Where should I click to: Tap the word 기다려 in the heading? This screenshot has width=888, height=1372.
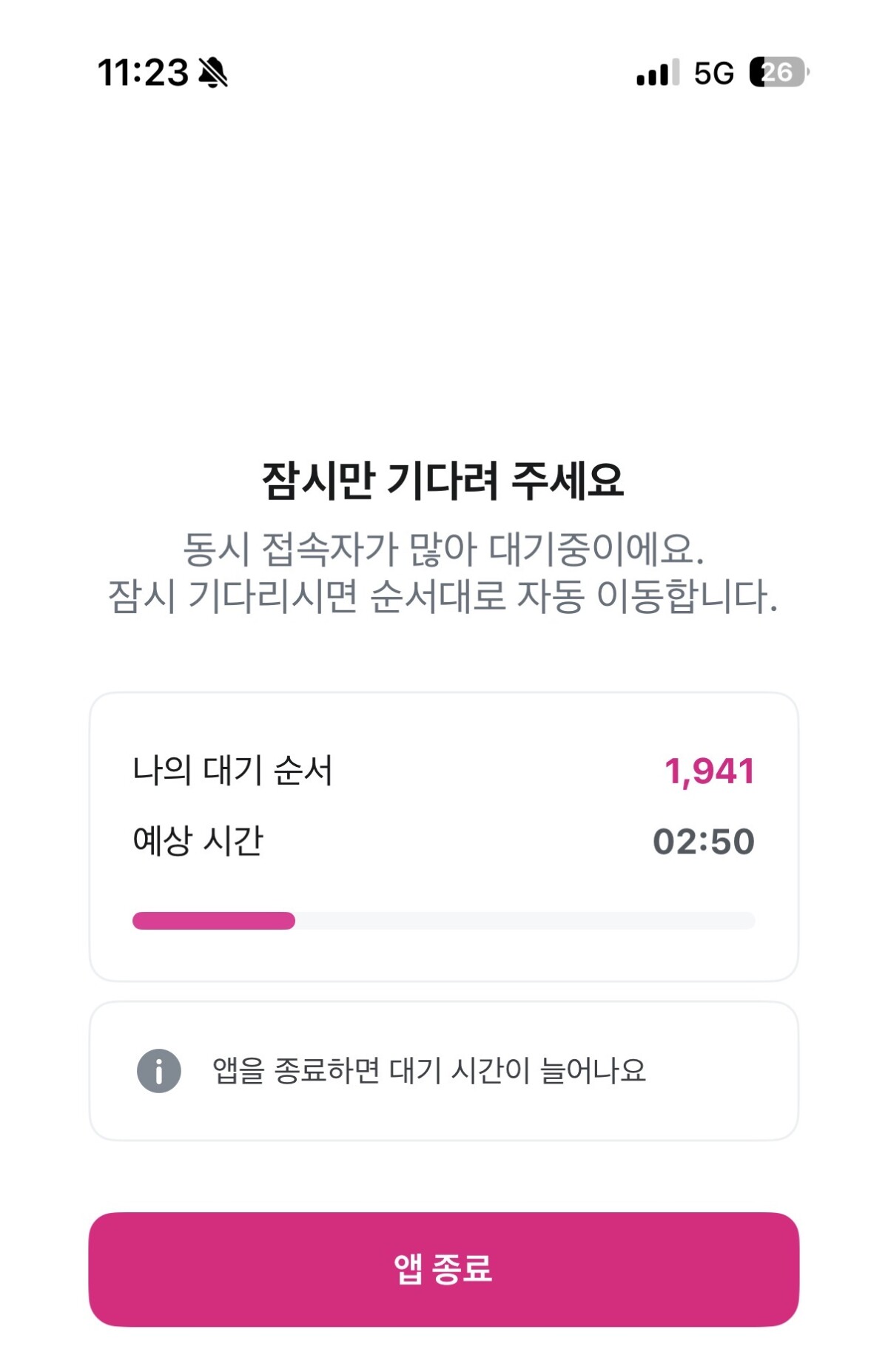[x=443, y=481]
